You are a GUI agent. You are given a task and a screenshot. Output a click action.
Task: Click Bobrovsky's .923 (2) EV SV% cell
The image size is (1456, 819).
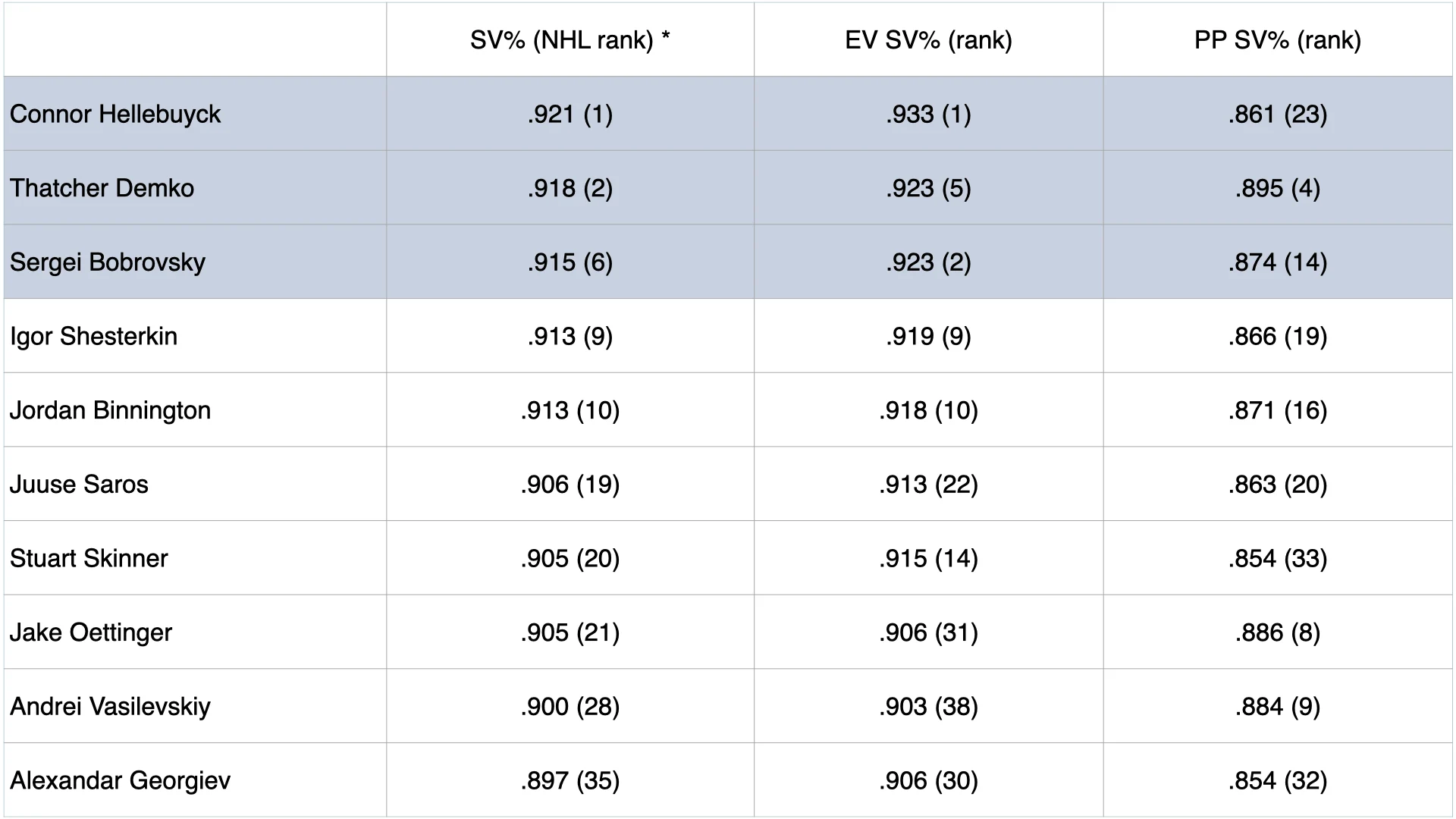point(928,262)
